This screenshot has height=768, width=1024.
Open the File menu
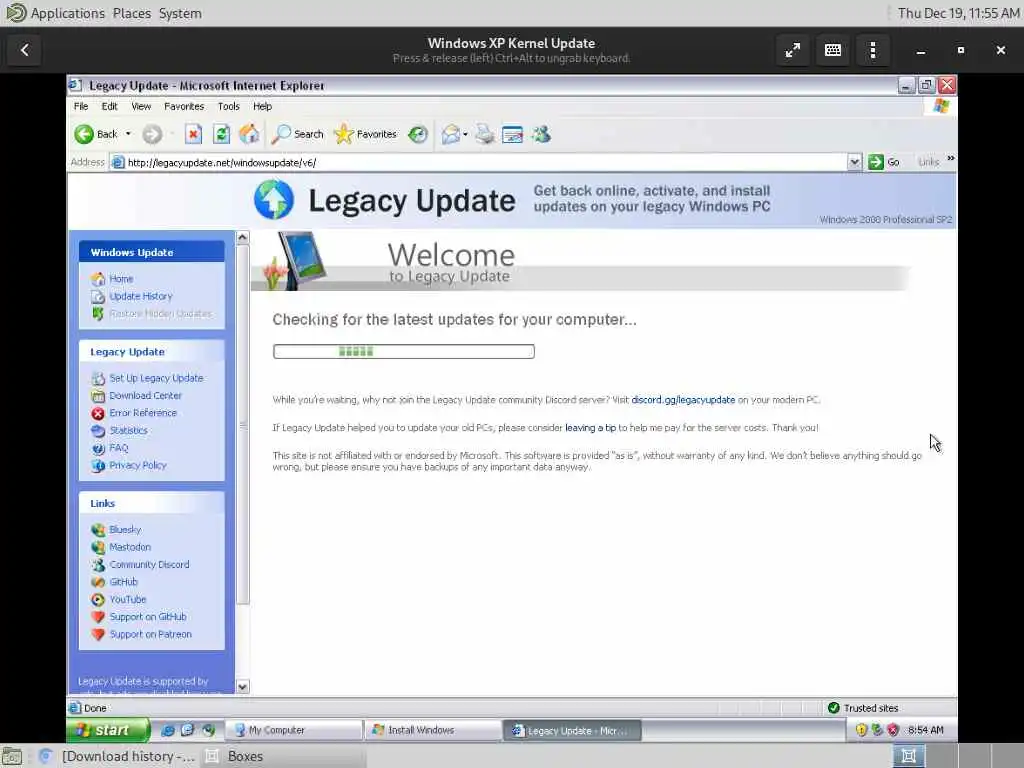(x=81, y=106)
